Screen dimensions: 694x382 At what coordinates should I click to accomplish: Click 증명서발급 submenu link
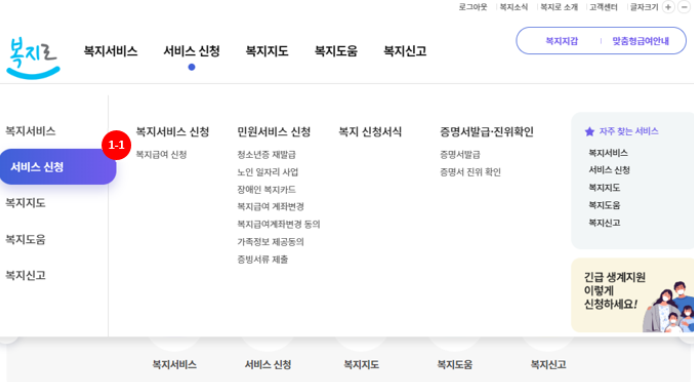pos(460,154)
